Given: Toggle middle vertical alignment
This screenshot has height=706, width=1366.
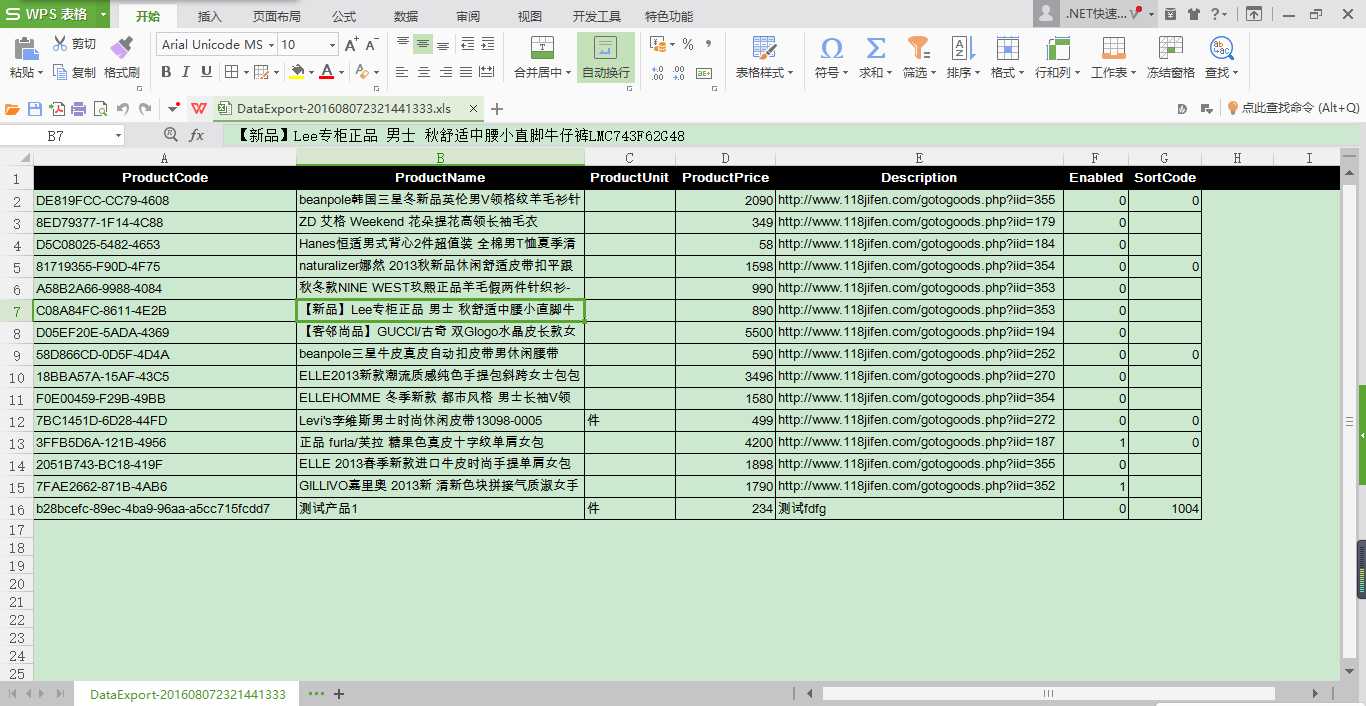Looking at the screenshot, I should click(x=423, y=44).
